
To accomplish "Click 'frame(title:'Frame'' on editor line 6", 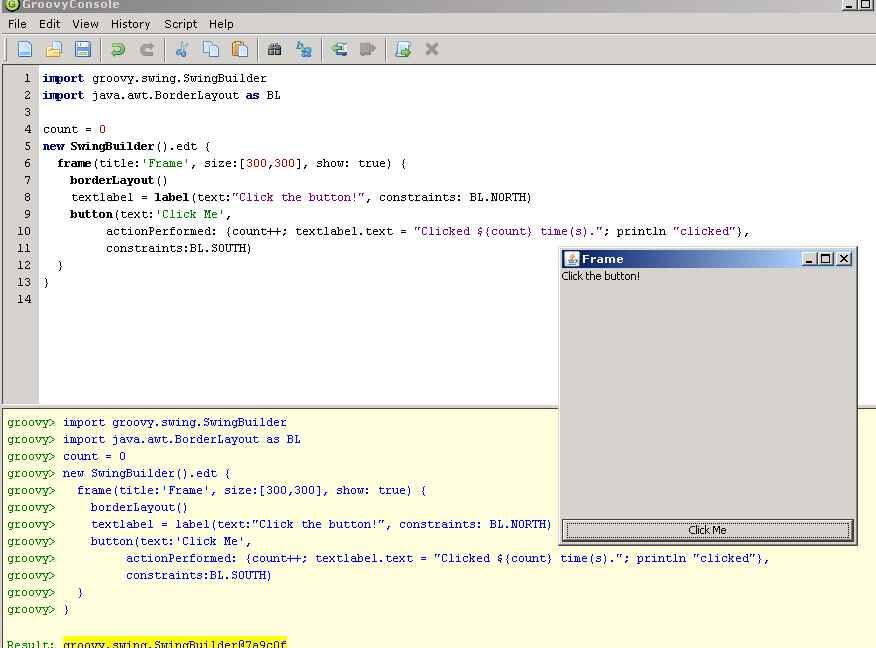I will (x=123, y=164).
